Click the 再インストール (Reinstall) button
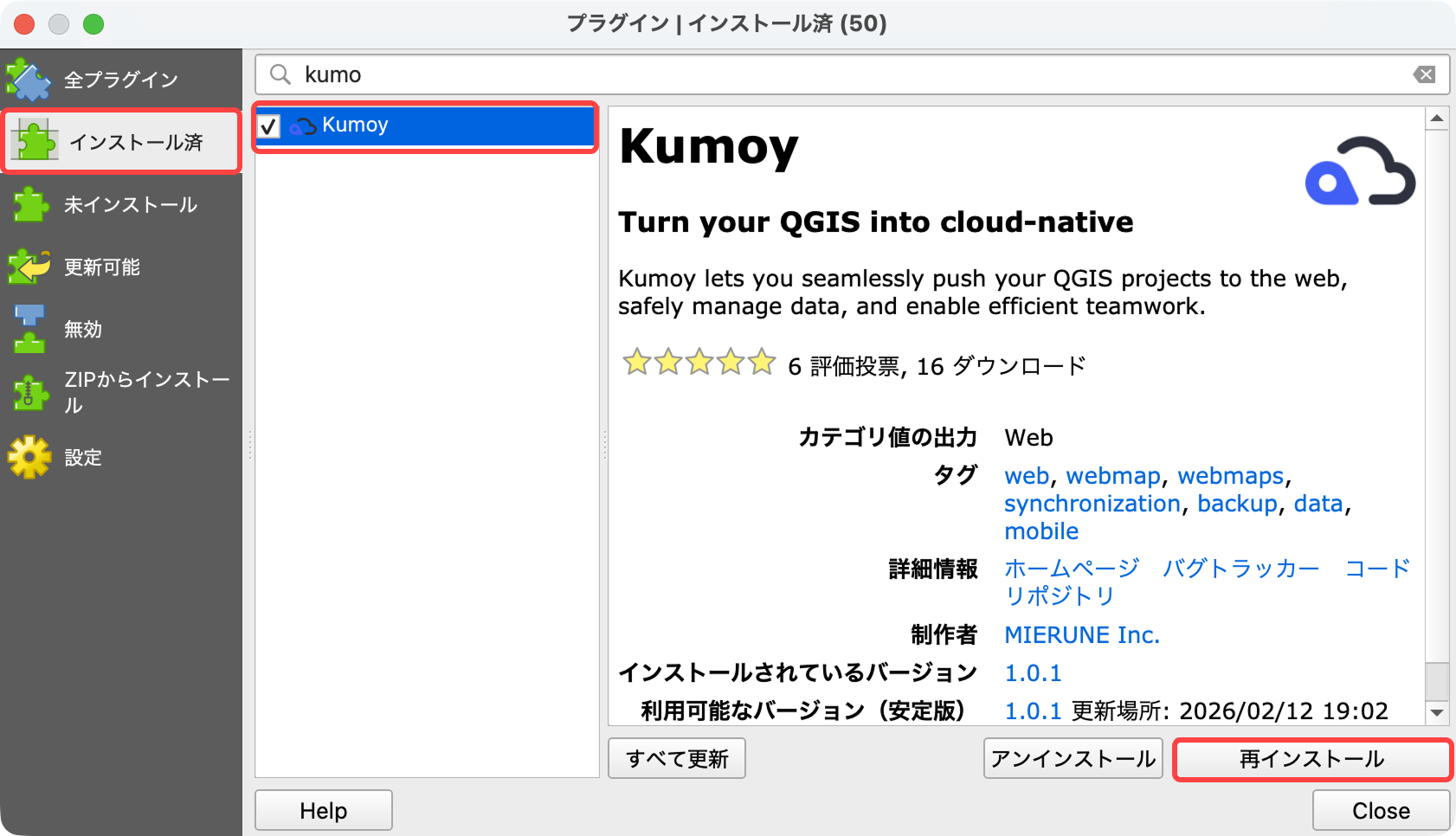Image resolution: width=1456 pixels, height=836 pixels. click(x=1311, y=759)
